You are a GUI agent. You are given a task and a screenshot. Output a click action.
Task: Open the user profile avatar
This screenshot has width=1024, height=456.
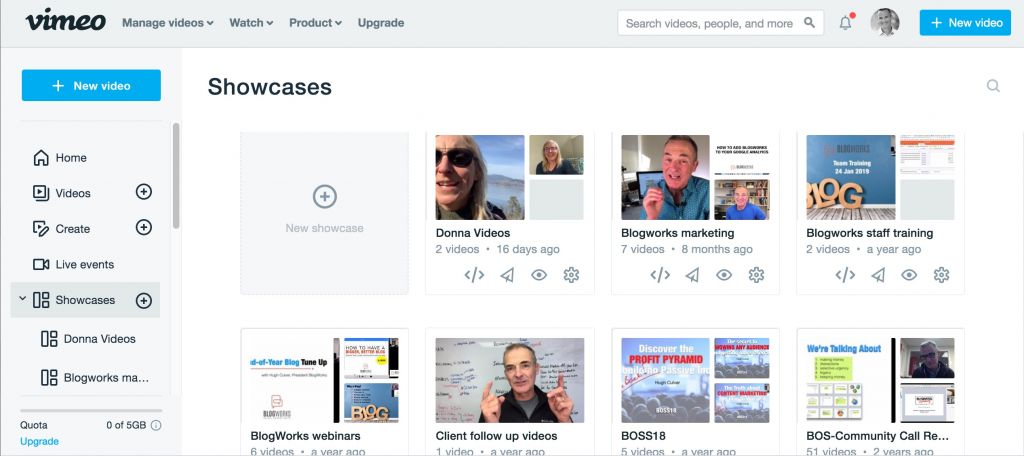[884, 22]
